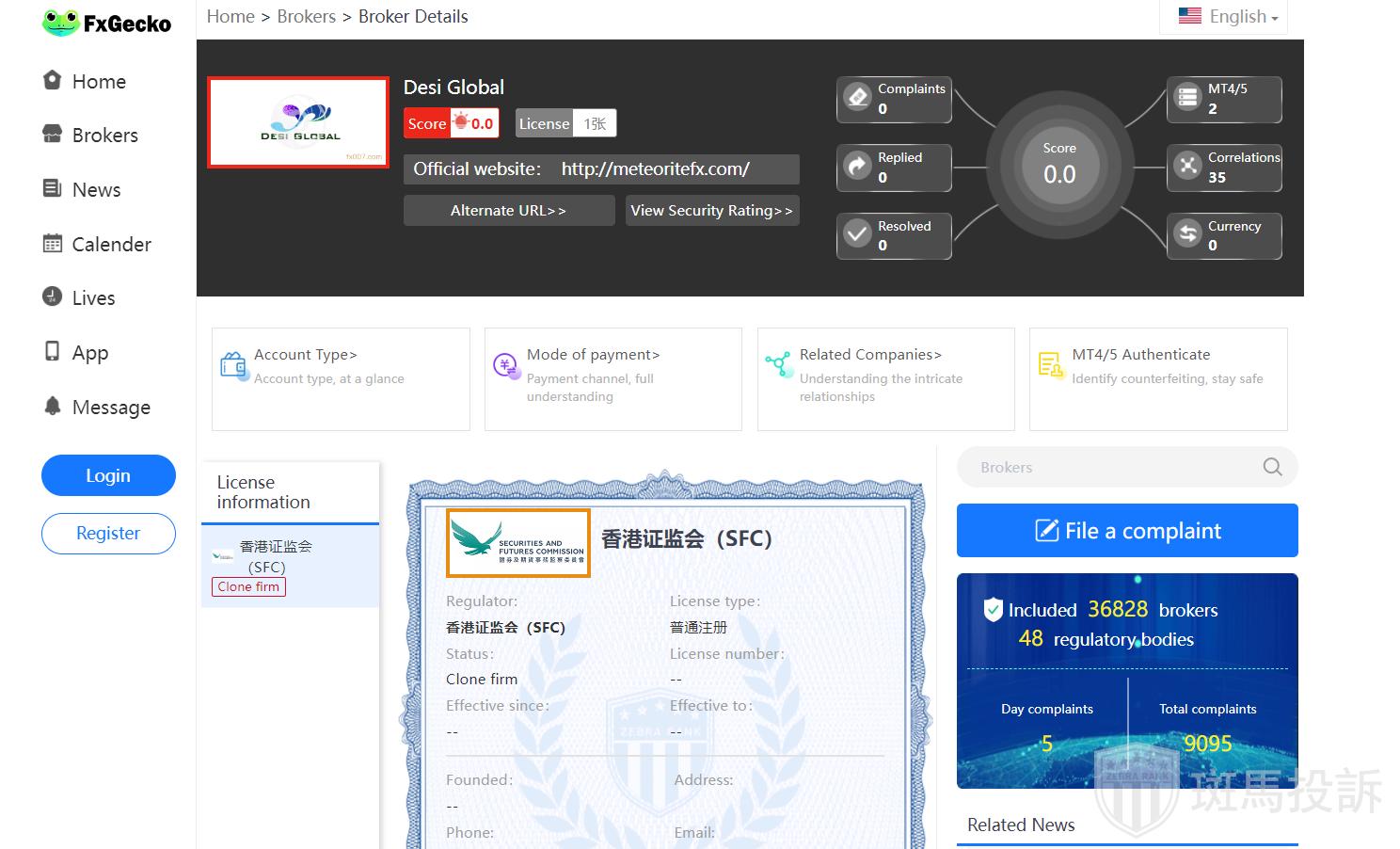Click the Complaints eraser icon

pos(857,98)
